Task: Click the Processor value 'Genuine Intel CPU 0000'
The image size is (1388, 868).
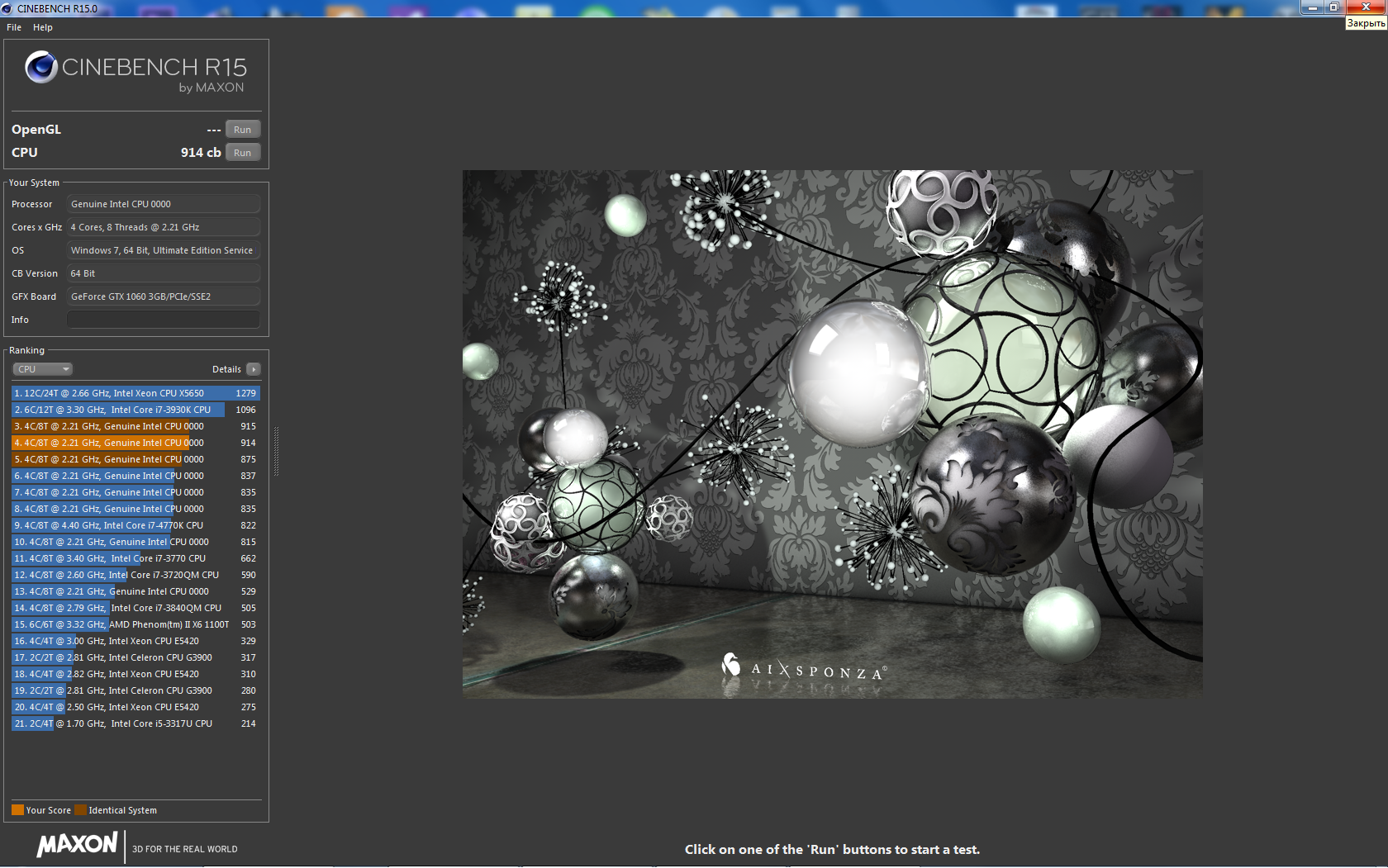Action: (164, 204)
